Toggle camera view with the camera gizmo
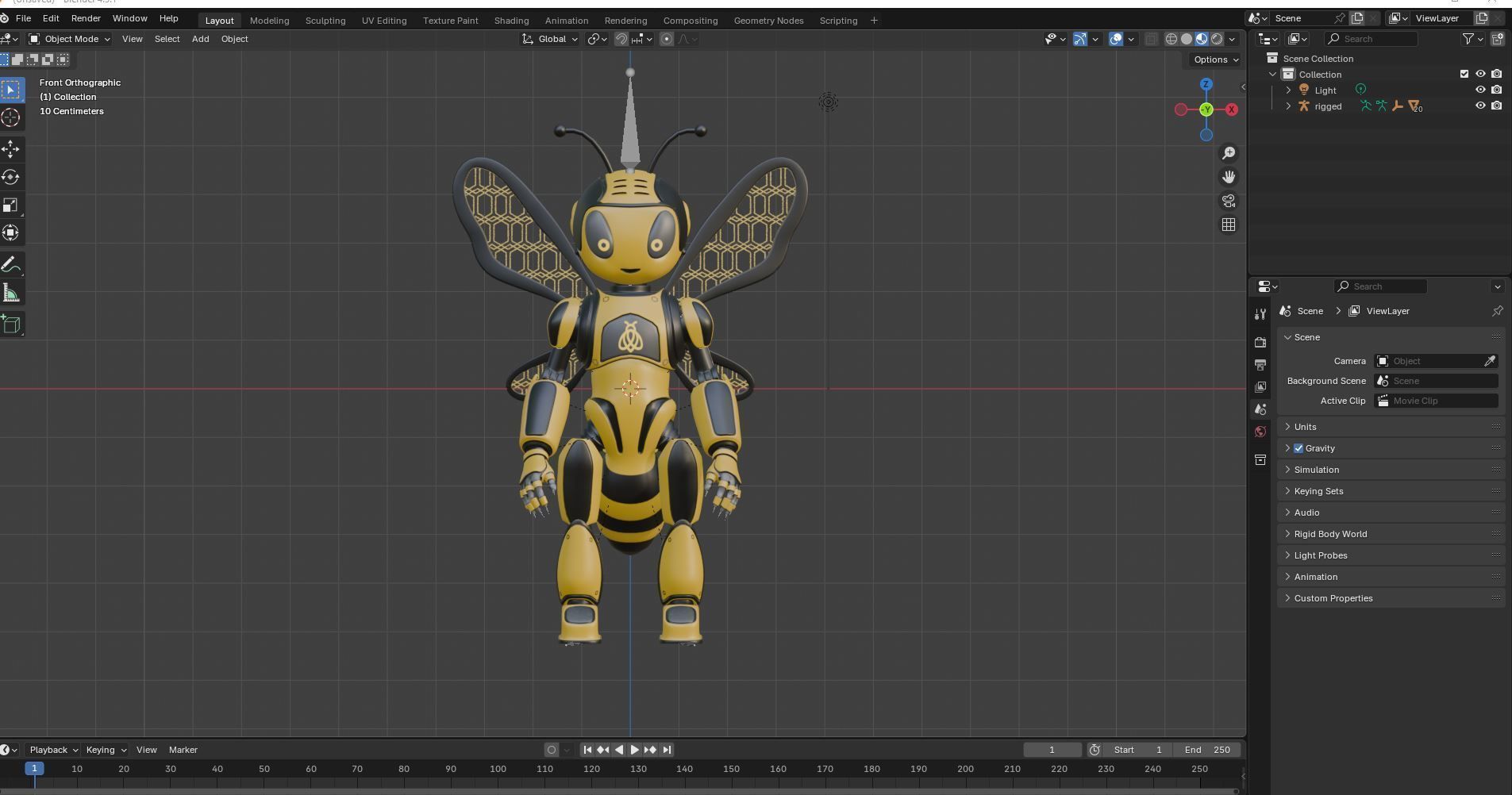Screen dimensions: 1512x795 (x=1229, y=201)
